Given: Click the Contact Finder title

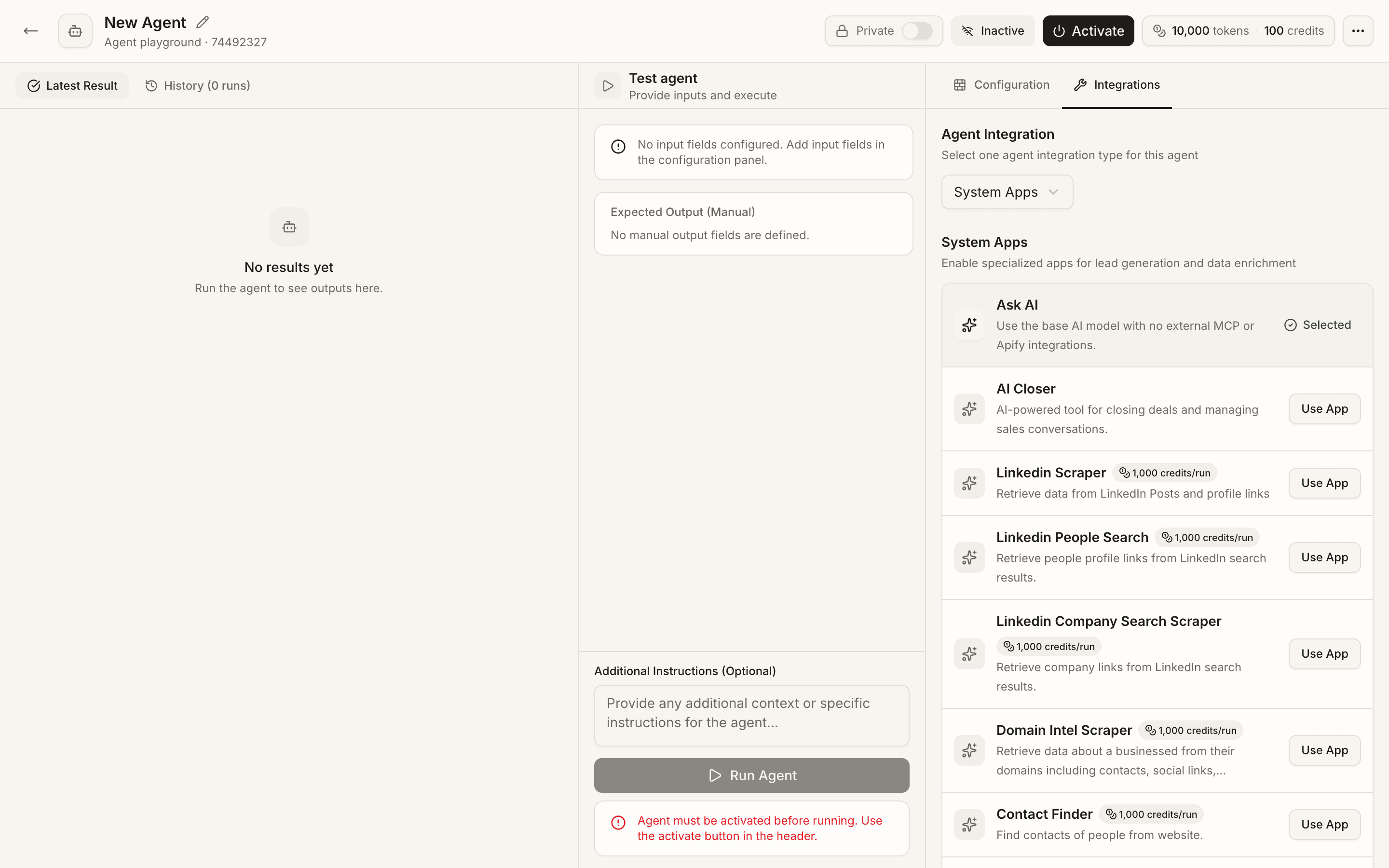Looking at the screenshot, I should pos(1044,814).
